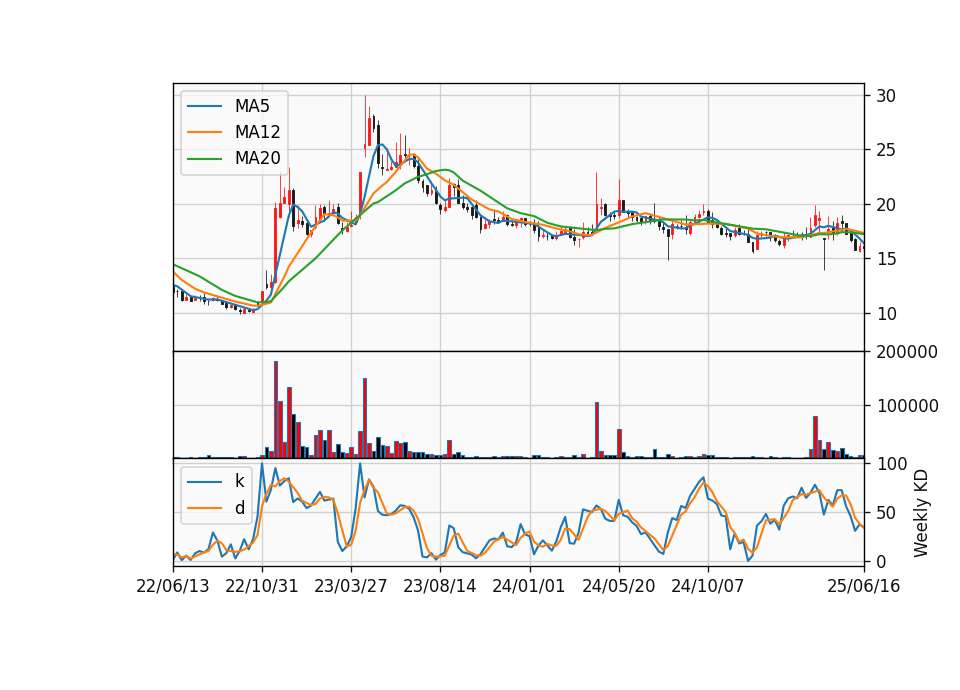Image resolution: width=960 pixels, height=690 pixels.
Task: Click the MA12 legend label
Action: click(x=257, y=132)
